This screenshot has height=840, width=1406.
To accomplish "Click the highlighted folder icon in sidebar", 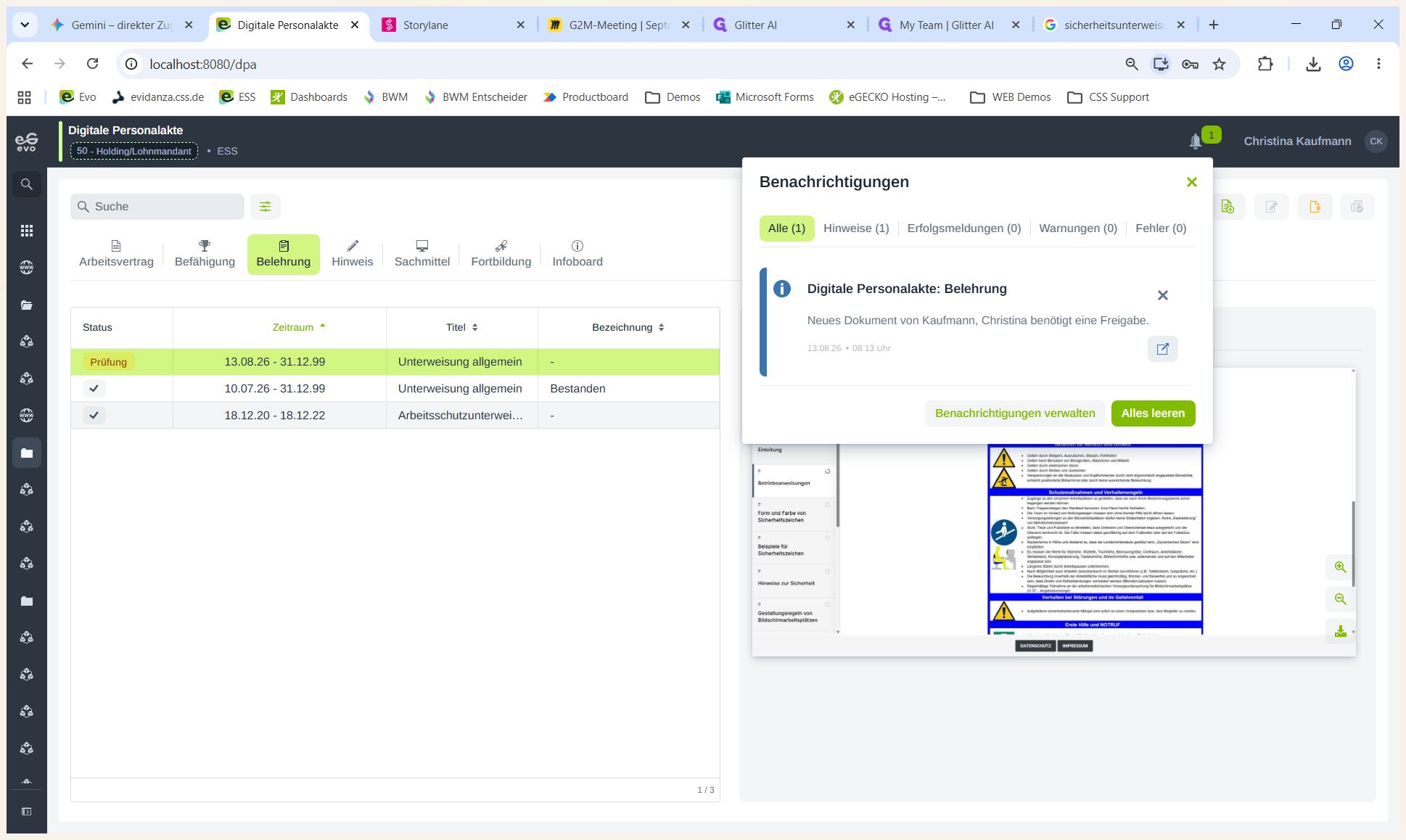I will pyautogui.click(x=27, y=453).
